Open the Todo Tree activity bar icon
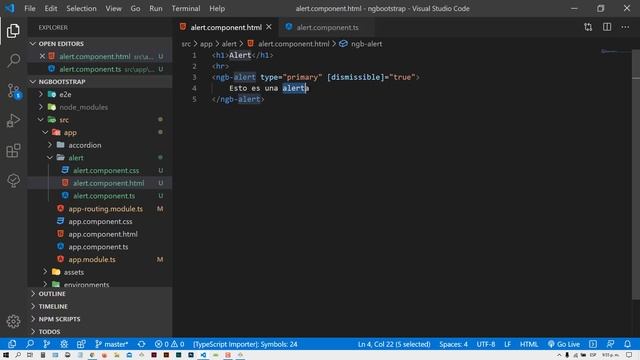640x360 pixels. coord(13,180)
